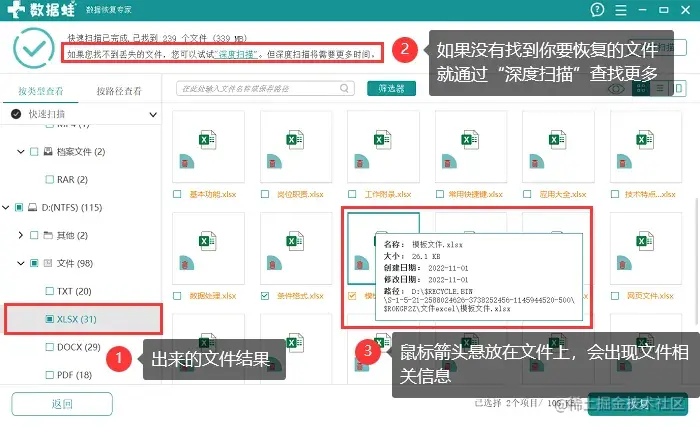The height and width of the screenshot is (427, 700).
Task: Check the 岗位职责.xlsx file checkbox
Action: pos(265,194)
